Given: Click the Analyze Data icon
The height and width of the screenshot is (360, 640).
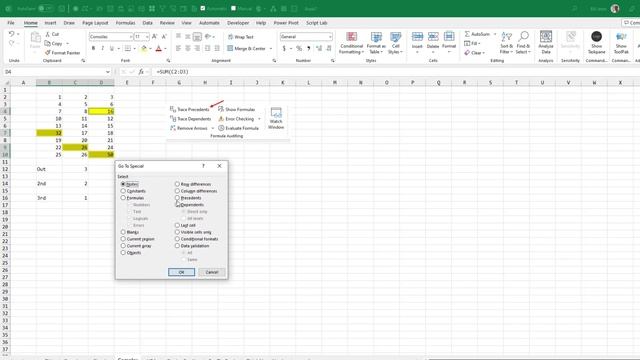Looking at the screenshot, I should pos(546,37).
